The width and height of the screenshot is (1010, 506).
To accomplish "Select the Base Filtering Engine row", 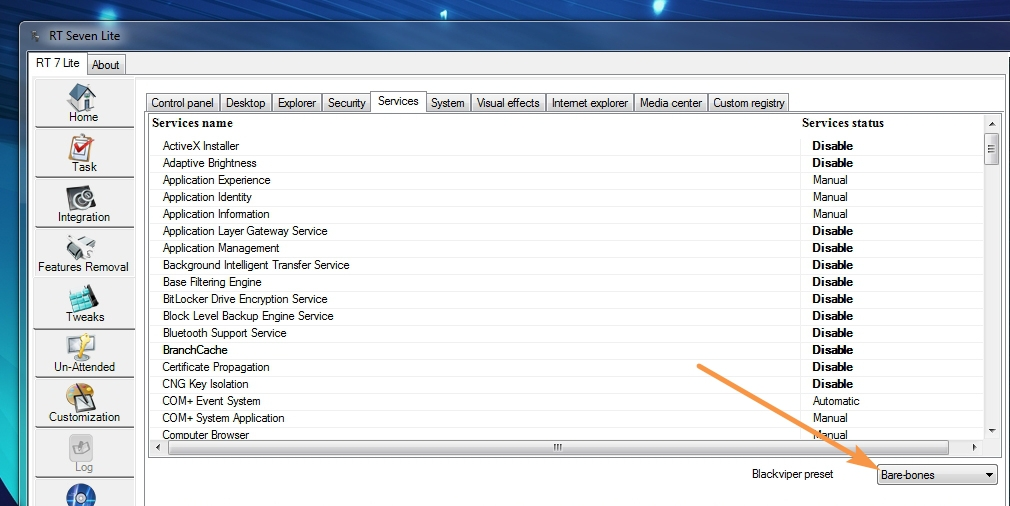I will [x=567, y=282].
